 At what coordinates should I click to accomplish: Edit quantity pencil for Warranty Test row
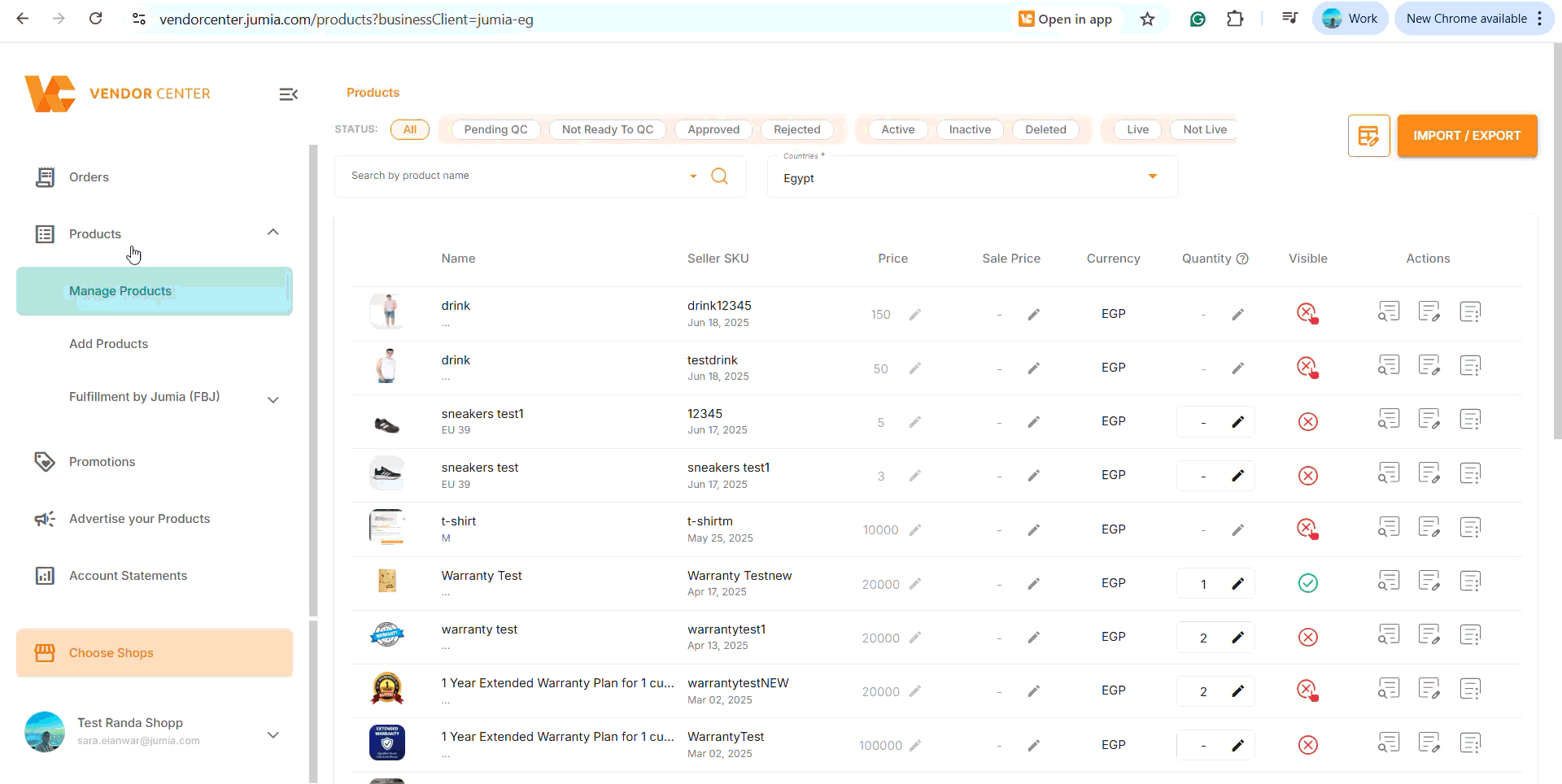(x=1237, y=584)
